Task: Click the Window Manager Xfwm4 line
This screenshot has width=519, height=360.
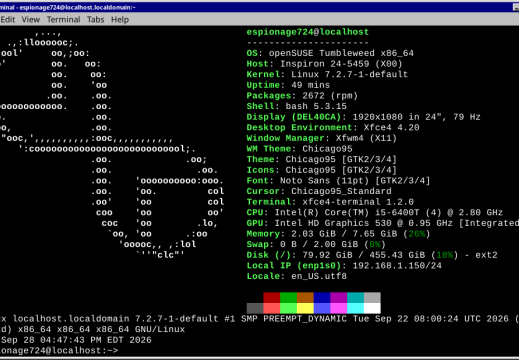Action: coord(322,138)
